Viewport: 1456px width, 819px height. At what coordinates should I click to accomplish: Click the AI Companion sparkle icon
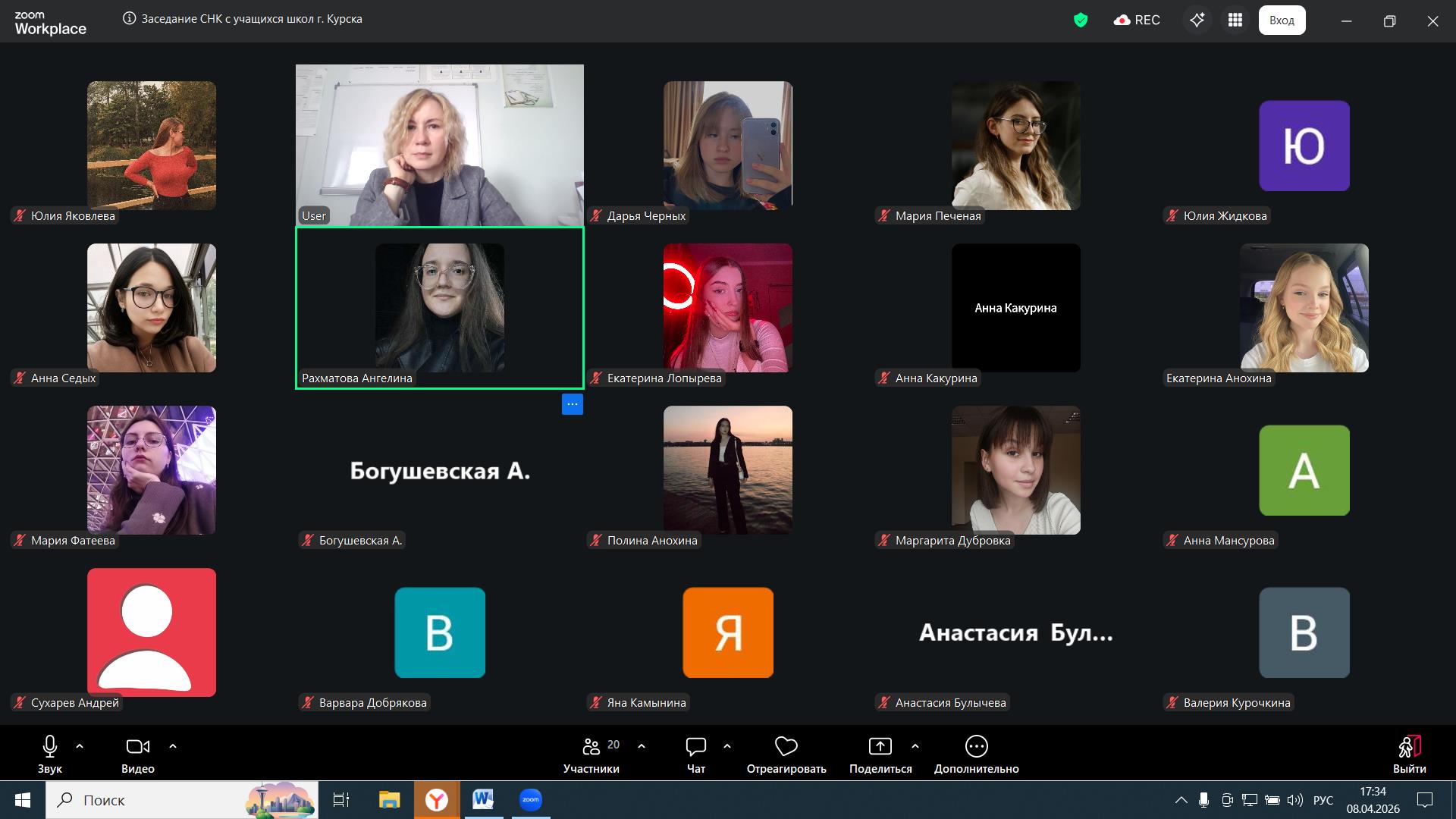tap(1197, 20)
